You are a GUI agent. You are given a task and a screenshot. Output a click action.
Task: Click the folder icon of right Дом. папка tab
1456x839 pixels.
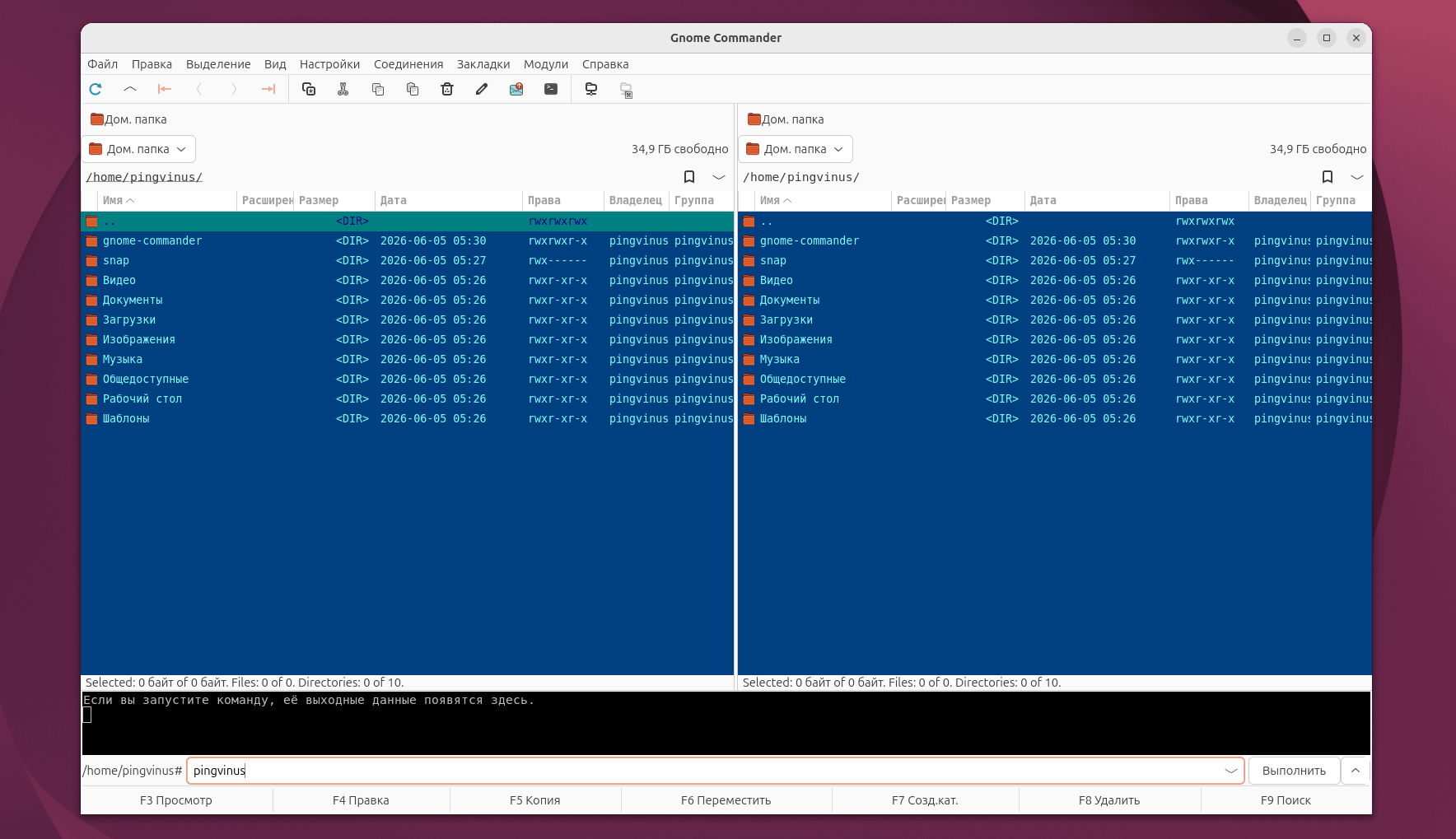point(754,119)
